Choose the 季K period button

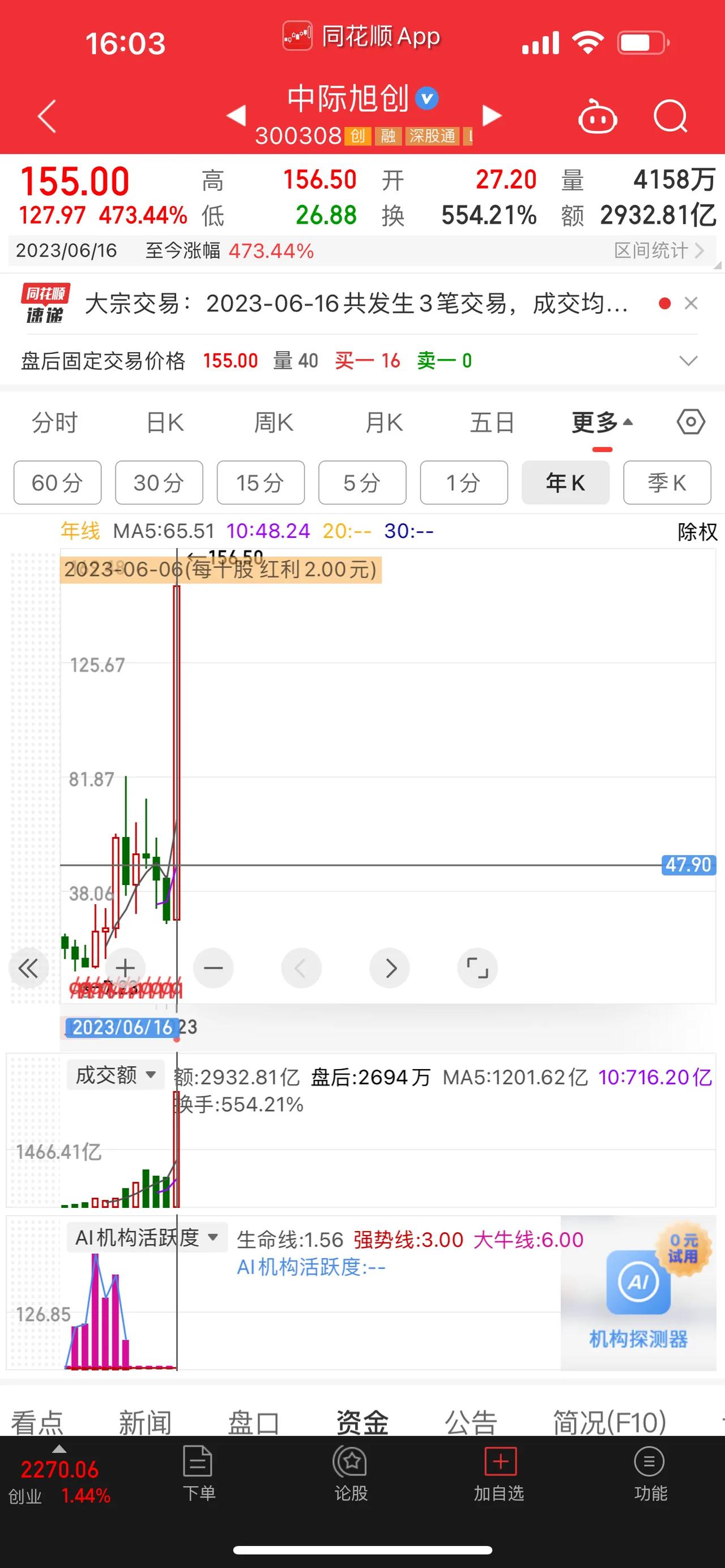coord(667,482)
